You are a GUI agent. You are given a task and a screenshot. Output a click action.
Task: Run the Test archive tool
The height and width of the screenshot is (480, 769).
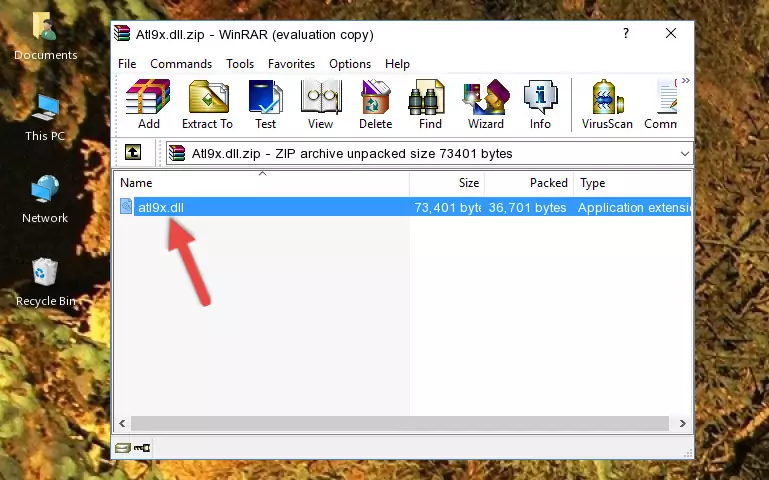click(265, 104)
